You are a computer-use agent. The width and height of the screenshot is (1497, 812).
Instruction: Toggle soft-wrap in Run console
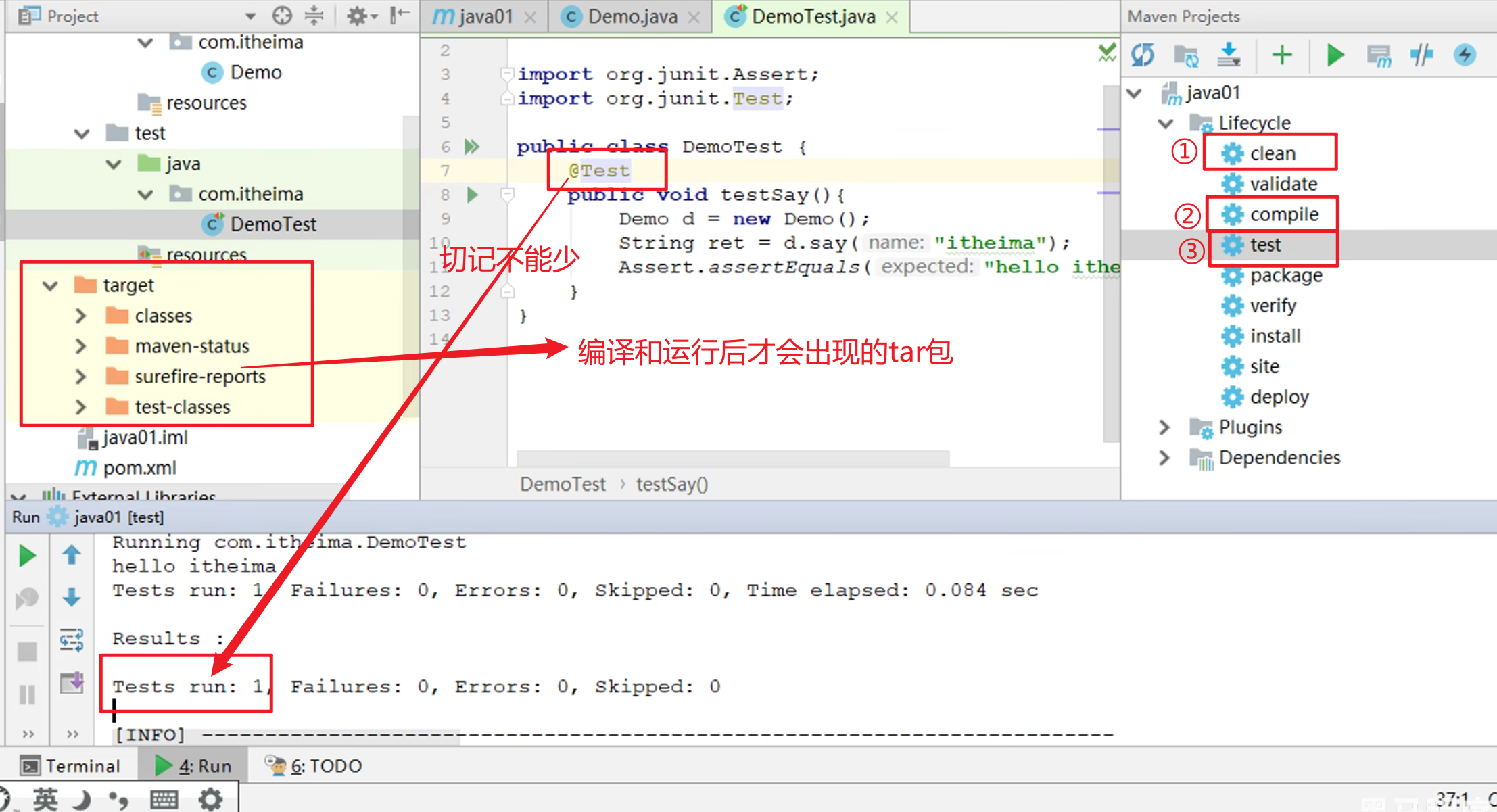[71, 640]
